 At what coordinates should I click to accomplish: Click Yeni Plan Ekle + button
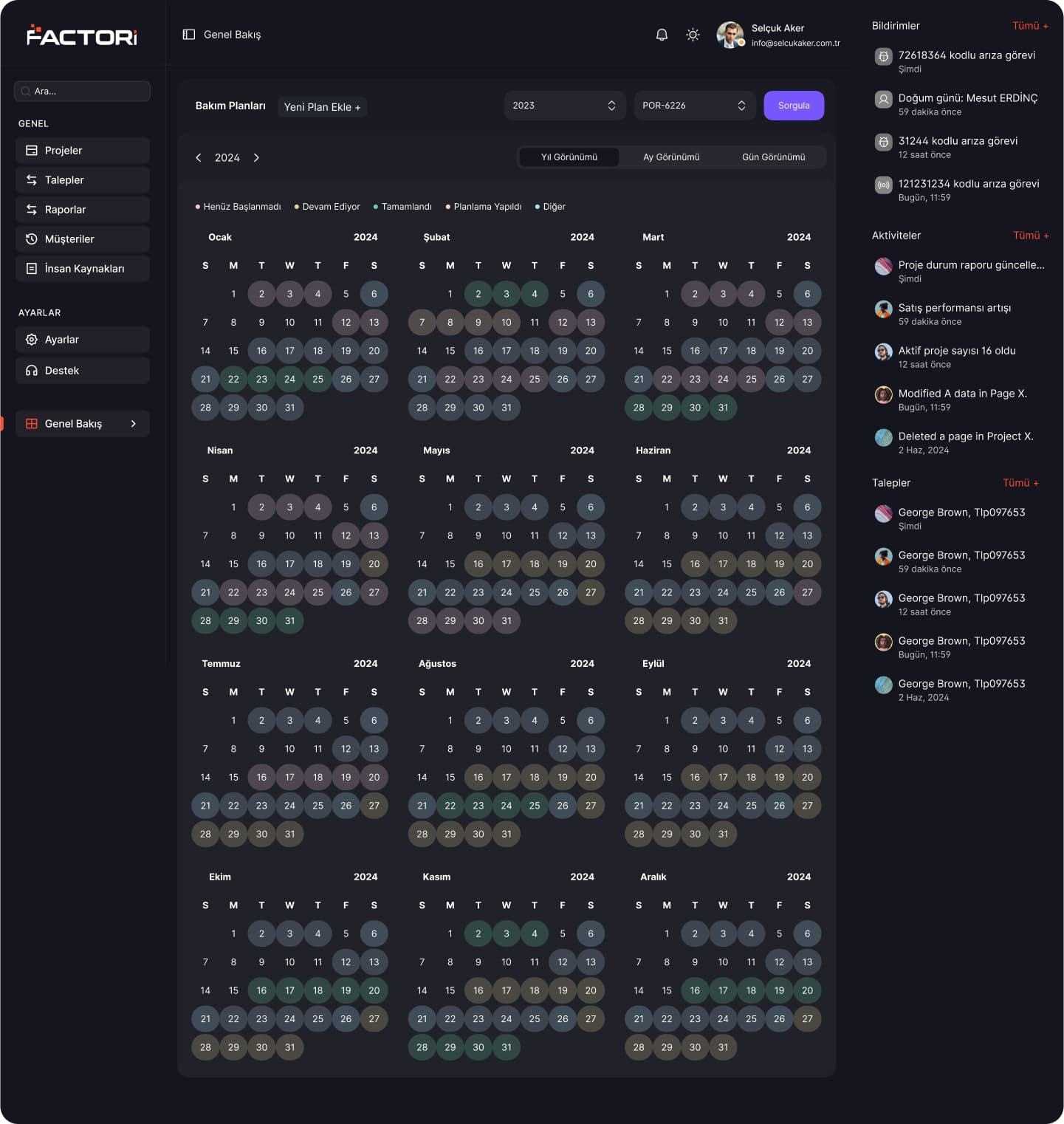point(323,107)
